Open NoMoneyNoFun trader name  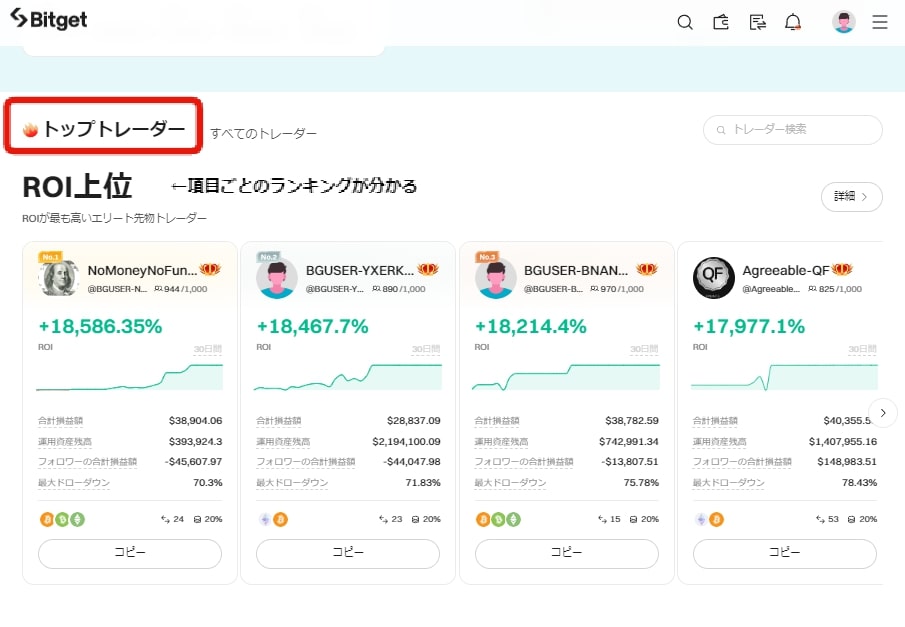(142, 270)
